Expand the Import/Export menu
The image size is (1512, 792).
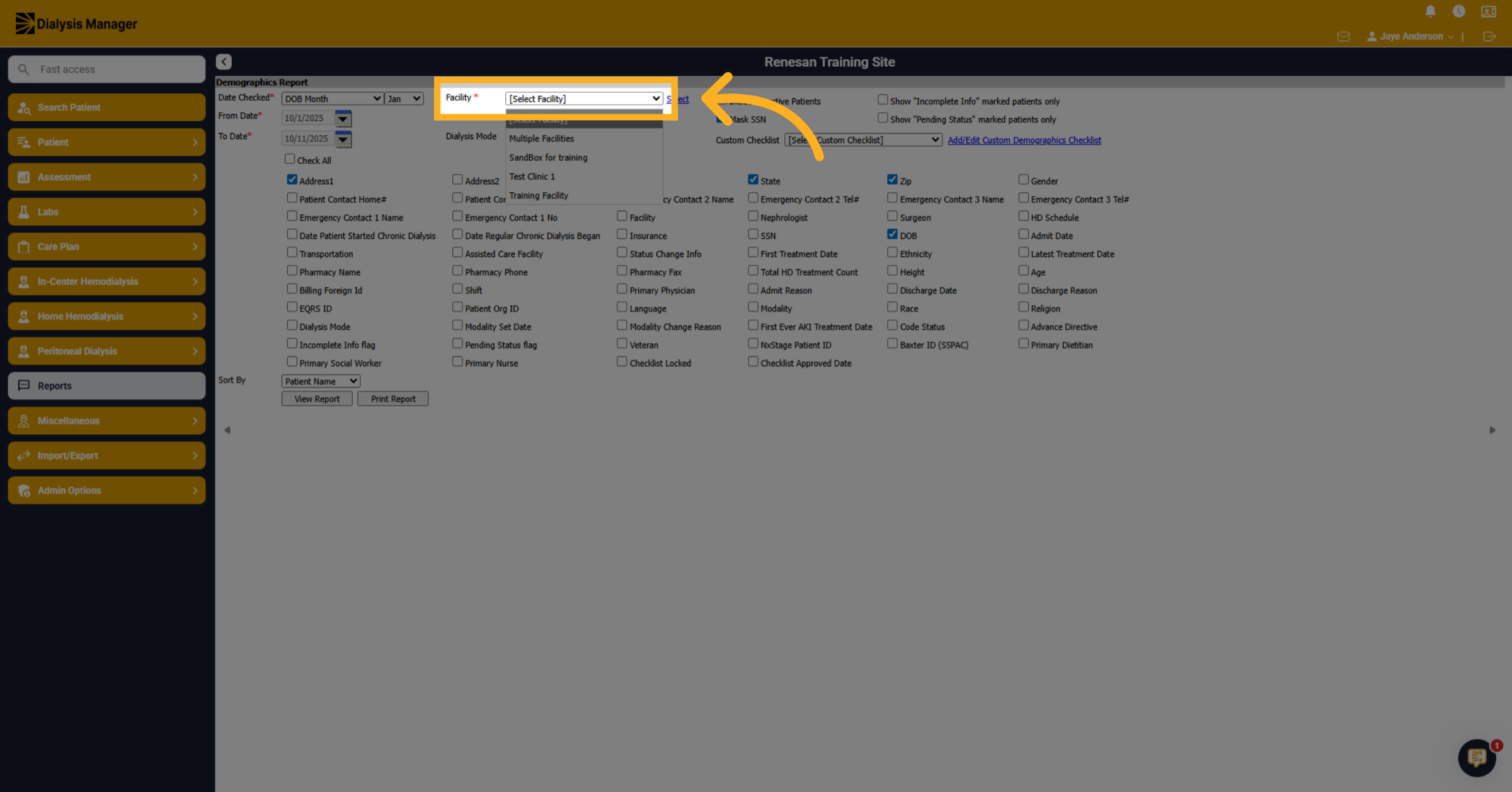[x=106, y=456]
